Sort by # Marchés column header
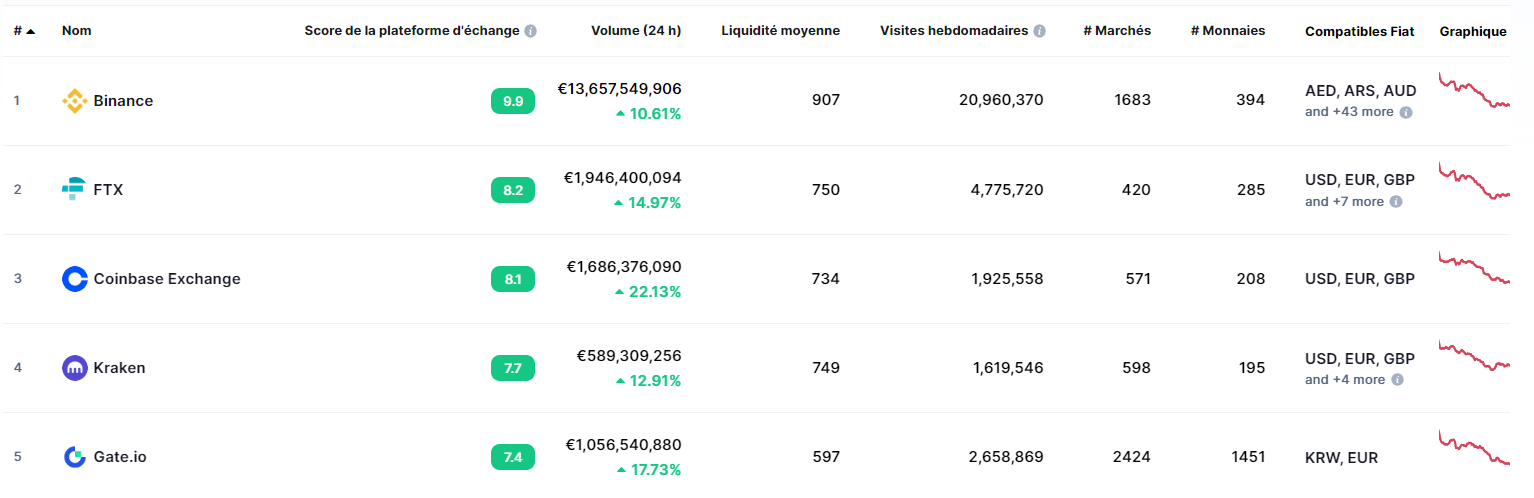The image size is (1534, 498). 1117,31
